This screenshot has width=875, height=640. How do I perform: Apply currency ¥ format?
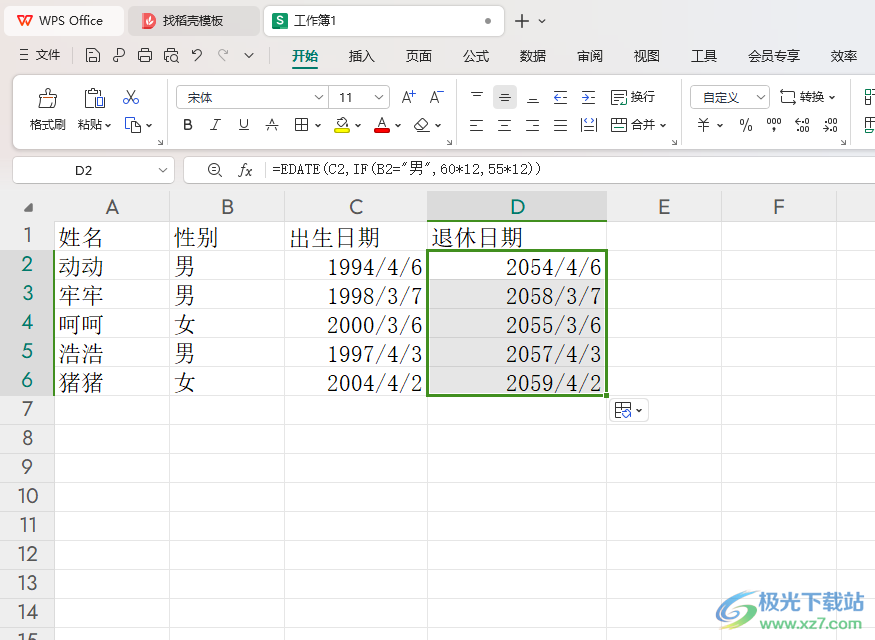click(x=704, y=125)
